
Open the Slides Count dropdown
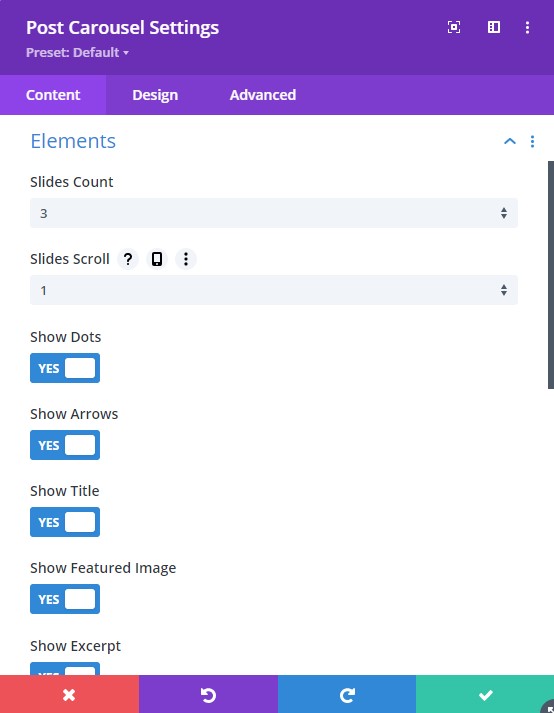tap(274, 213)
